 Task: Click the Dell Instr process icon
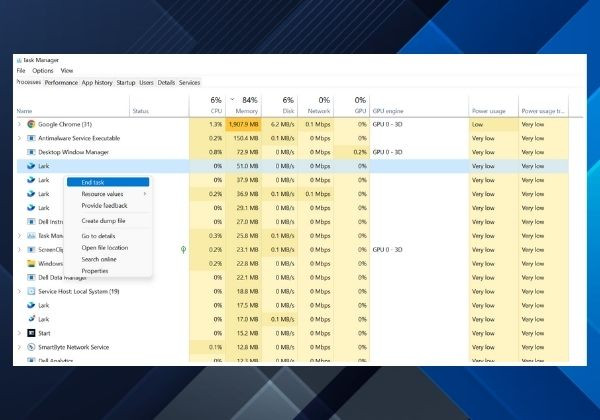(x=31, y=221)
